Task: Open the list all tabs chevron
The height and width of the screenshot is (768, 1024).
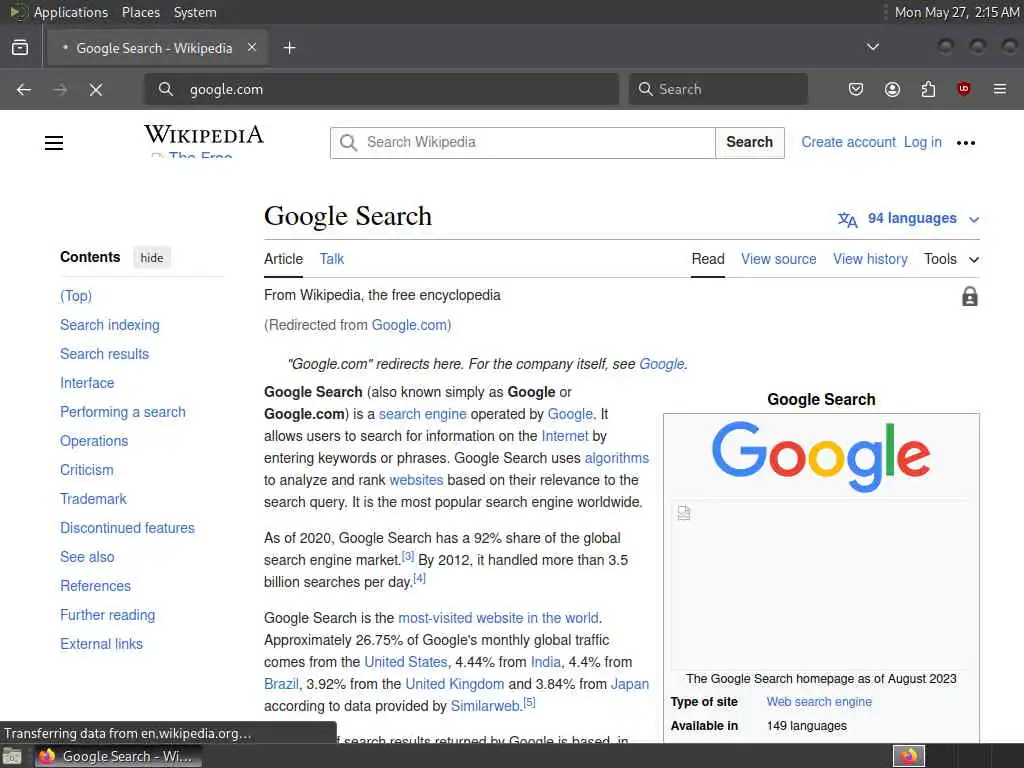Action: click(872, 47)
